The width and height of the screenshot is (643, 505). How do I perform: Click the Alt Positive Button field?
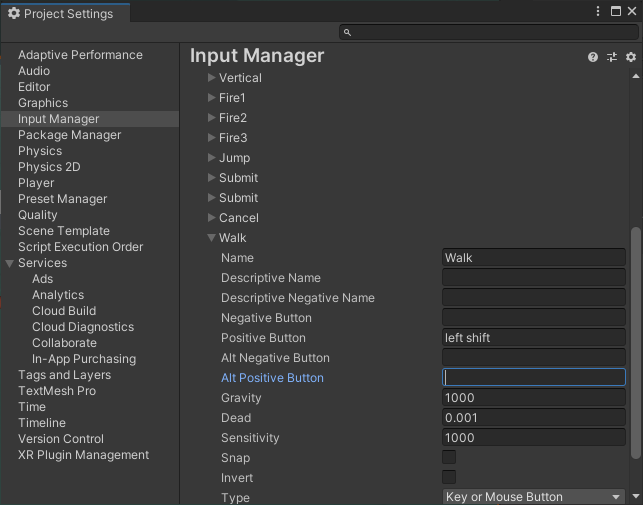534,377
